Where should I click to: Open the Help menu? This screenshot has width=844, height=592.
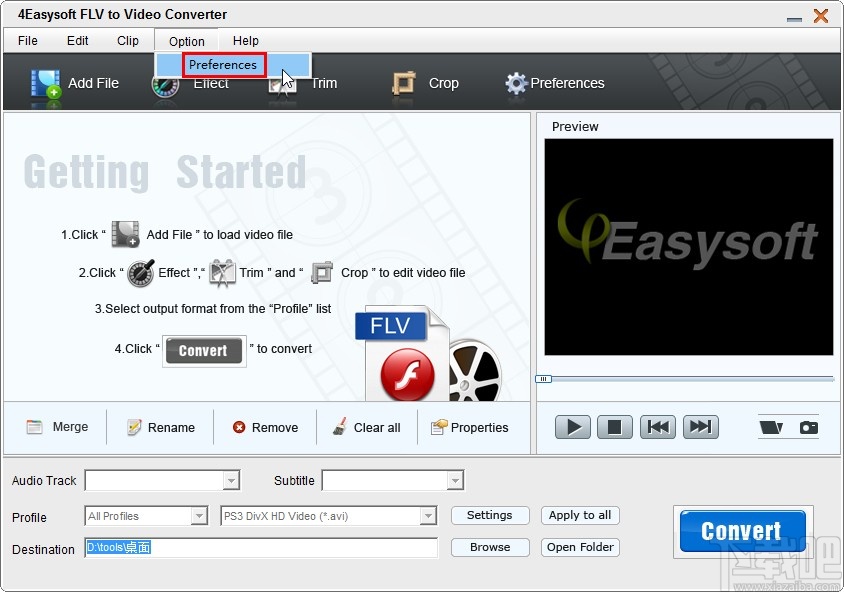245,41
